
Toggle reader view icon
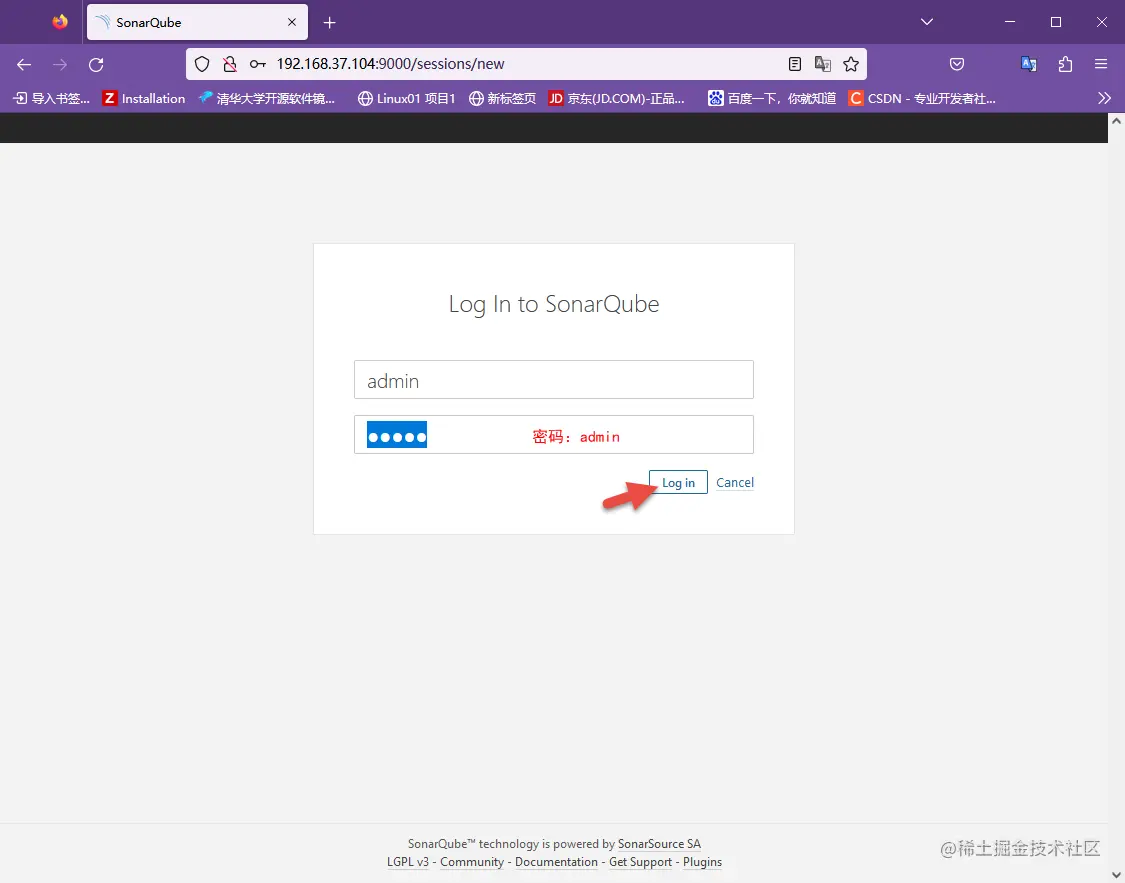pos(794,65)
